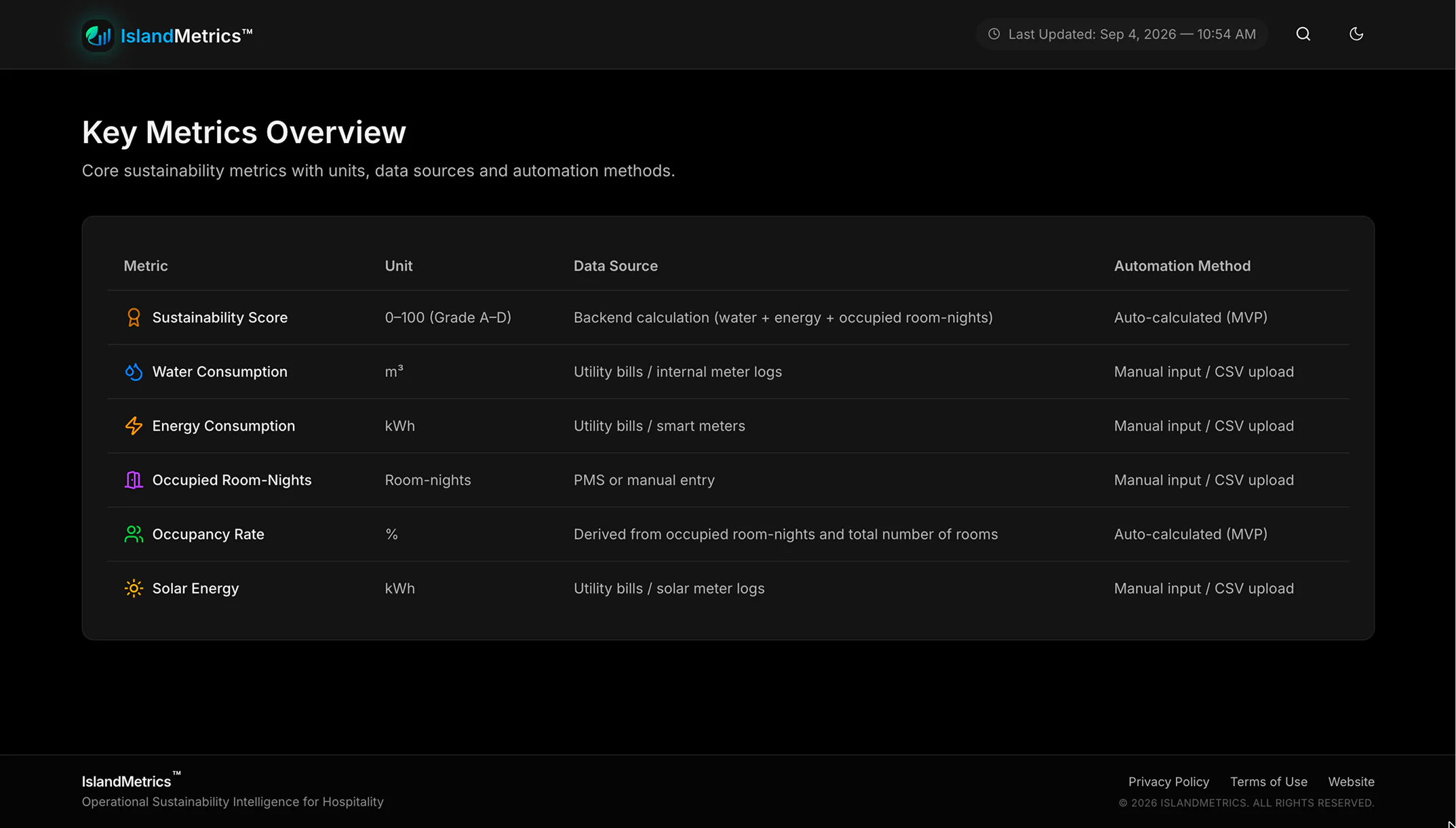This screenshot has width=1456, height=828.
Task: Click the kWh unit in Solar Energy row
Action: pos(399,589)
